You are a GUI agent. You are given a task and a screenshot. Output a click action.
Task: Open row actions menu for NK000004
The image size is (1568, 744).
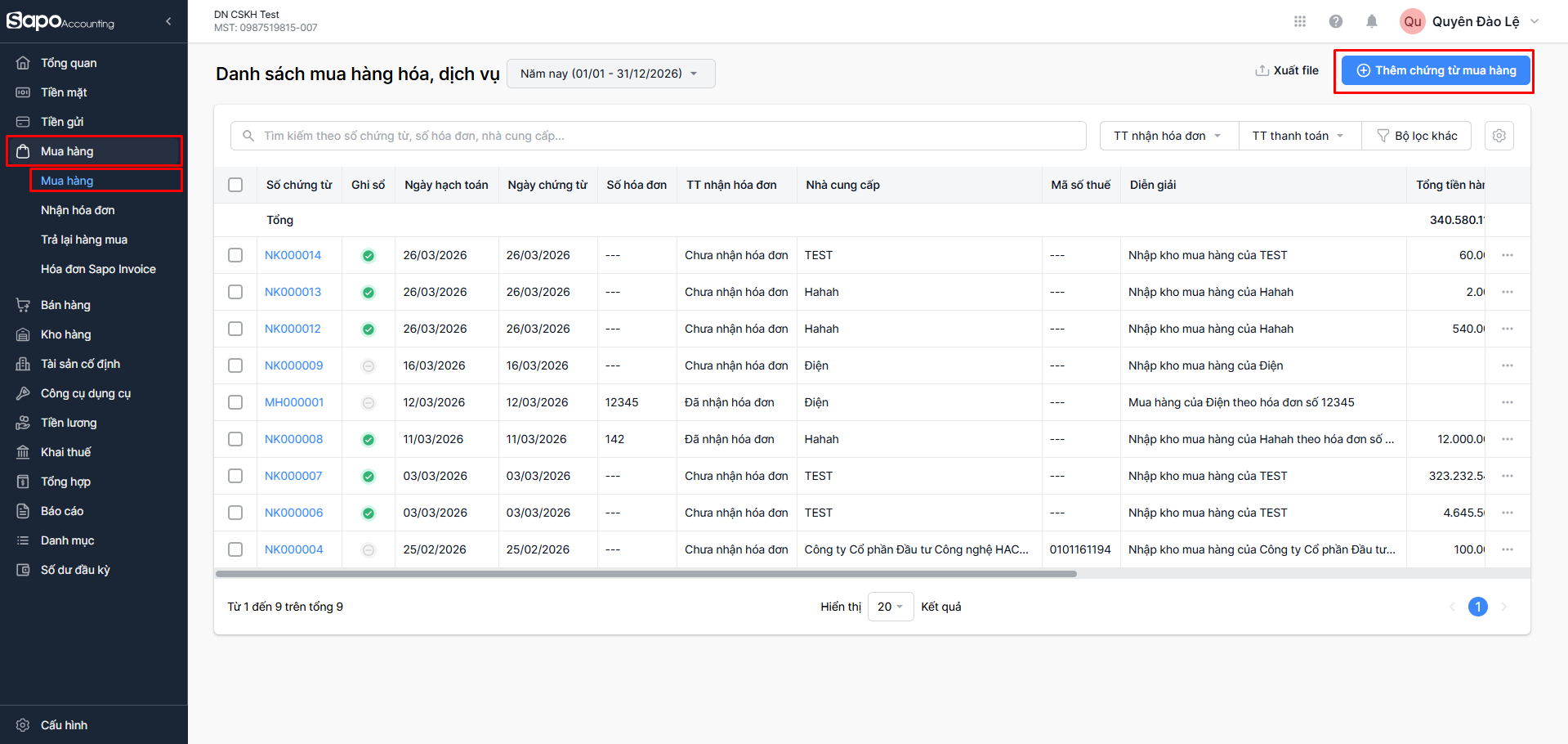click(1508, 549)
